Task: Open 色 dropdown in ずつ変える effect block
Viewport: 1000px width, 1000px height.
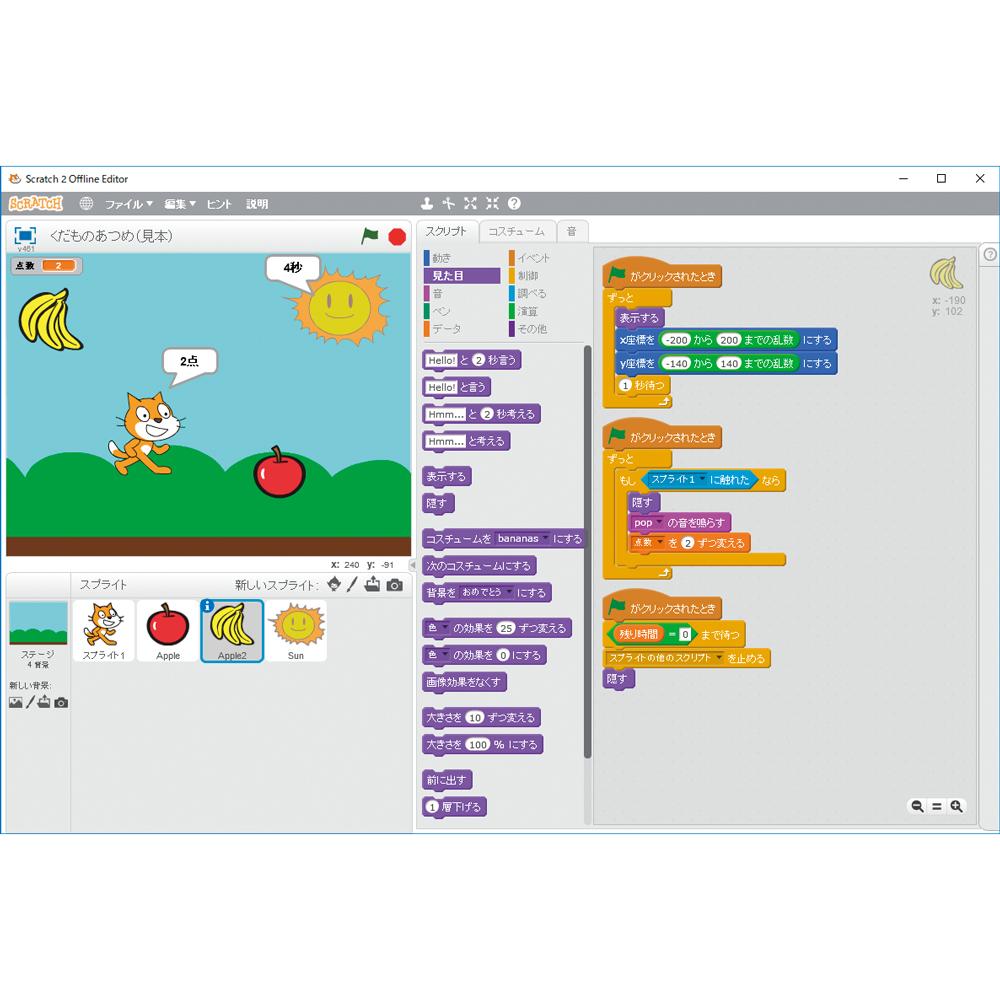Action: 438,628
